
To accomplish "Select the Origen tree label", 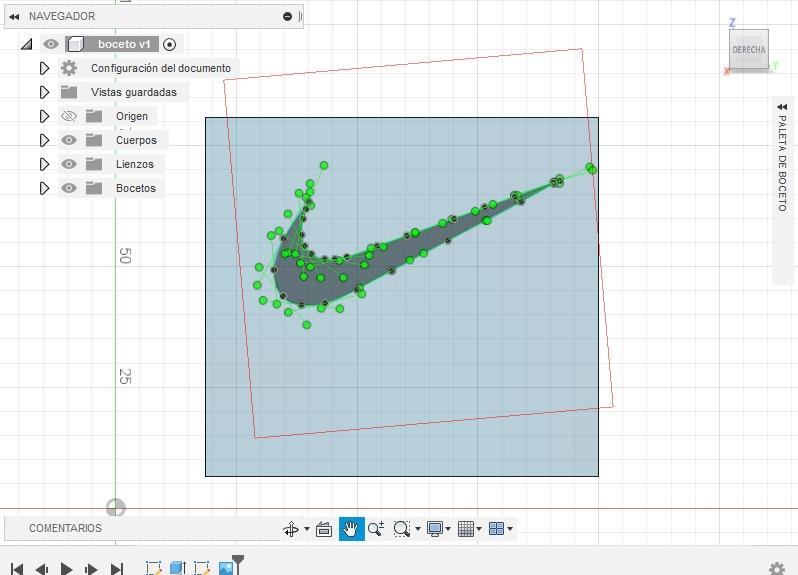I will pos(132,116).
